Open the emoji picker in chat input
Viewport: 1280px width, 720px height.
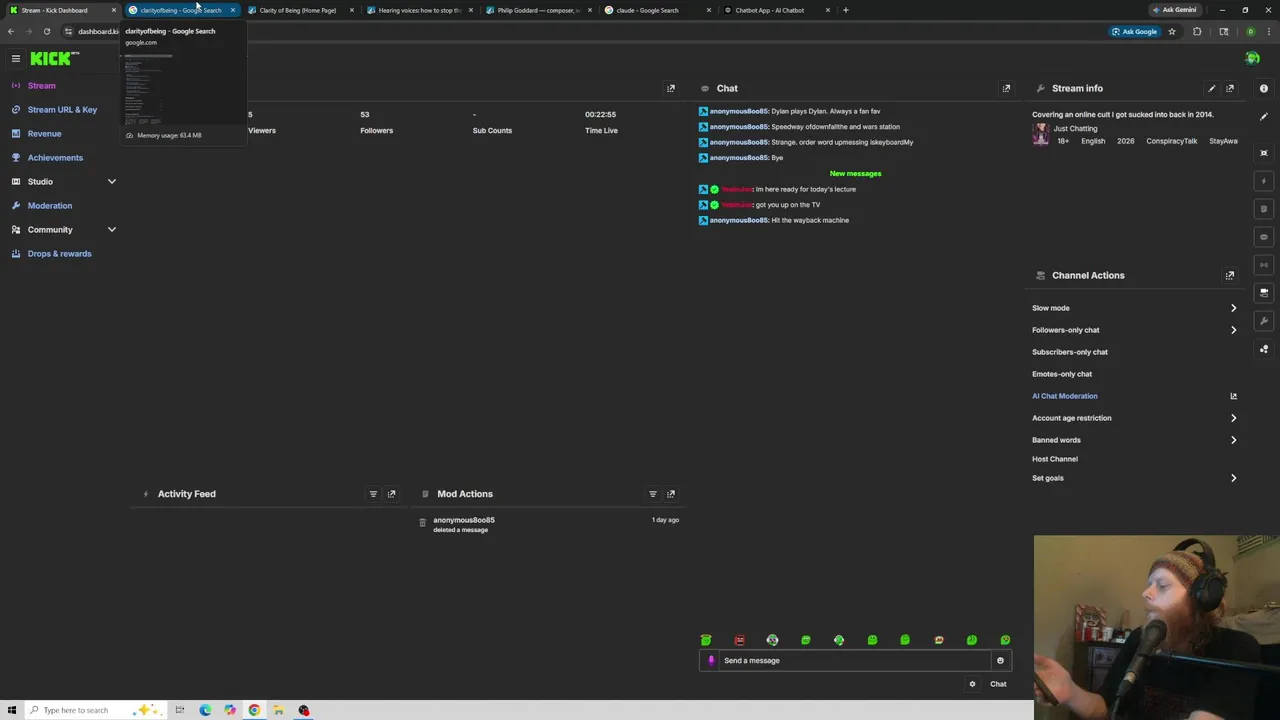point(1000,660)
